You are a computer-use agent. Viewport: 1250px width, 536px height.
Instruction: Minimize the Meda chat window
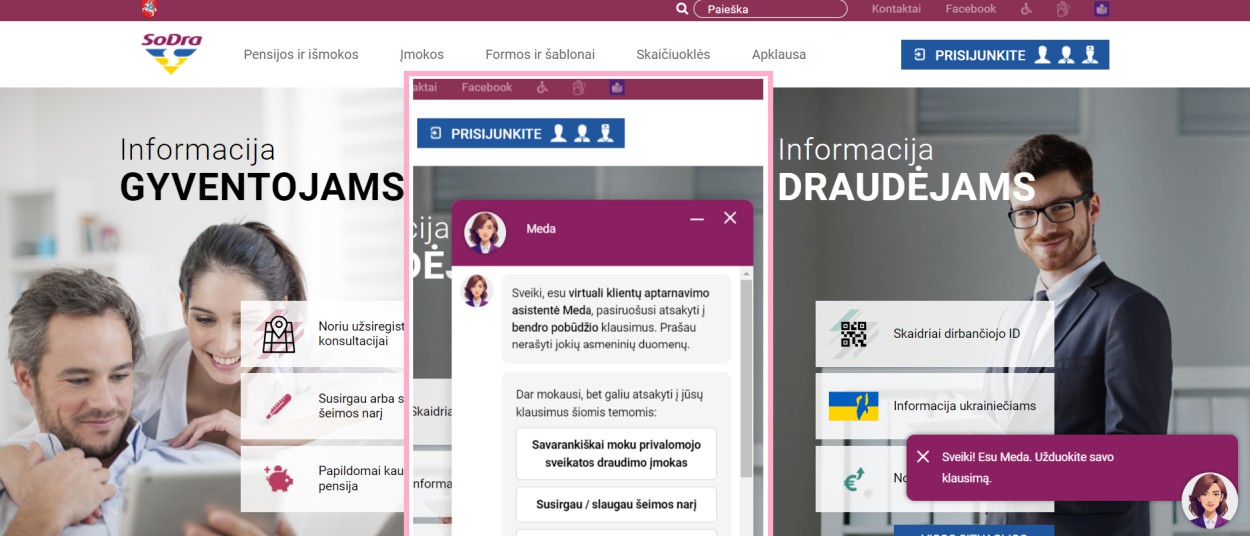697,218
